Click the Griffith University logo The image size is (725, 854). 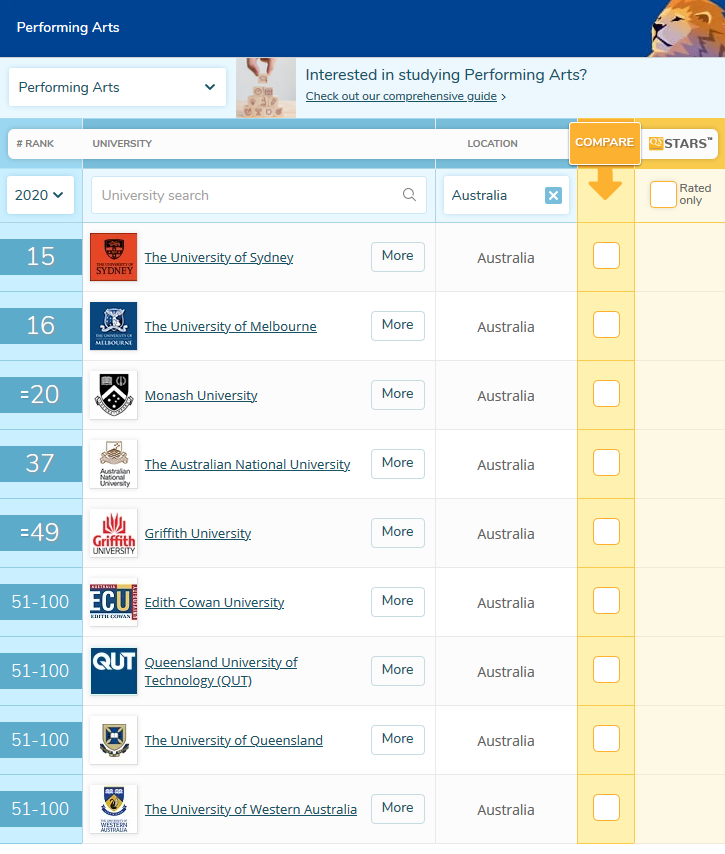coord(113,533)
